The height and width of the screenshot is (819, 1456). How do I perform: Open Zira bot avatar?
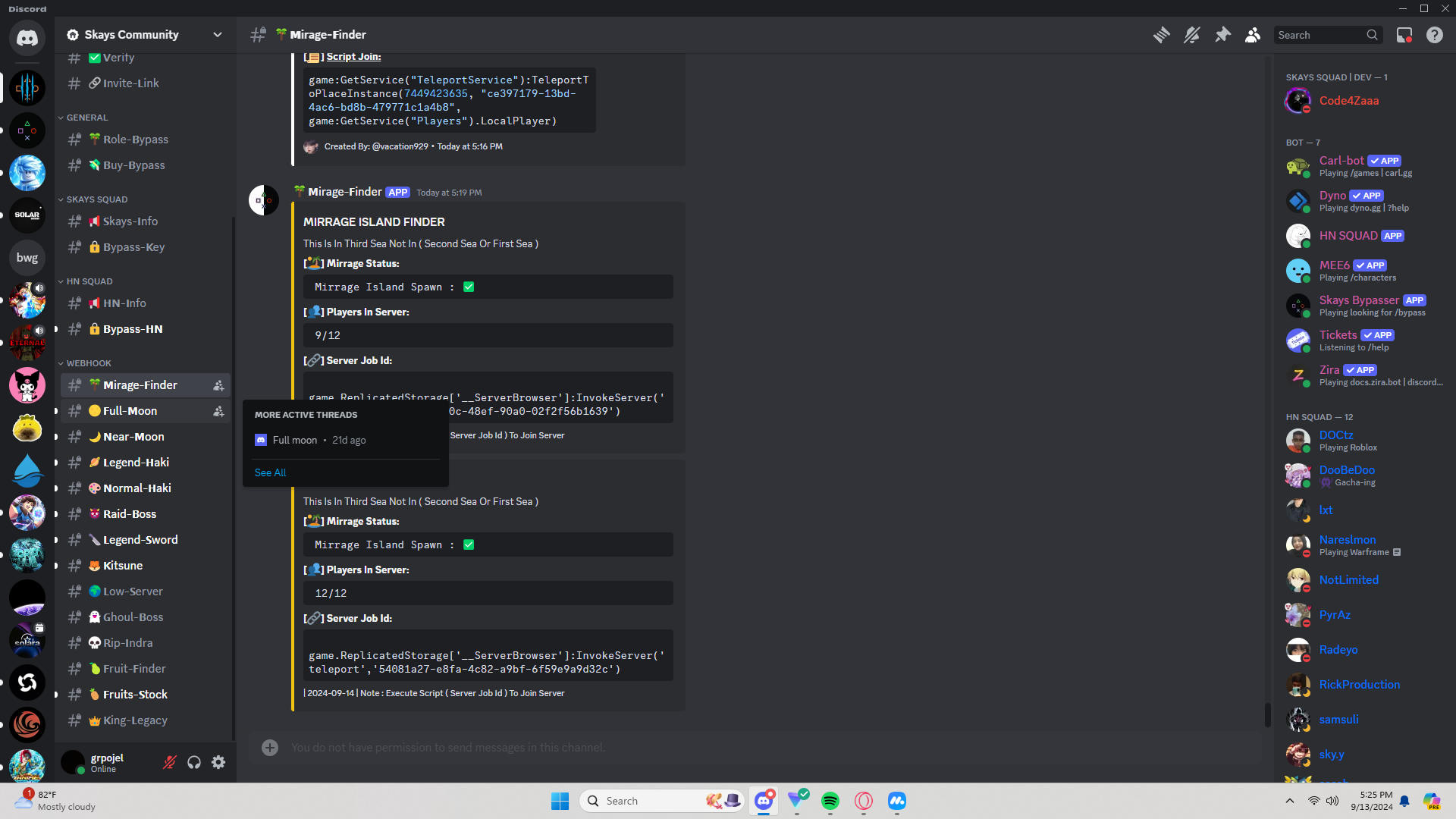[1298, 375]
